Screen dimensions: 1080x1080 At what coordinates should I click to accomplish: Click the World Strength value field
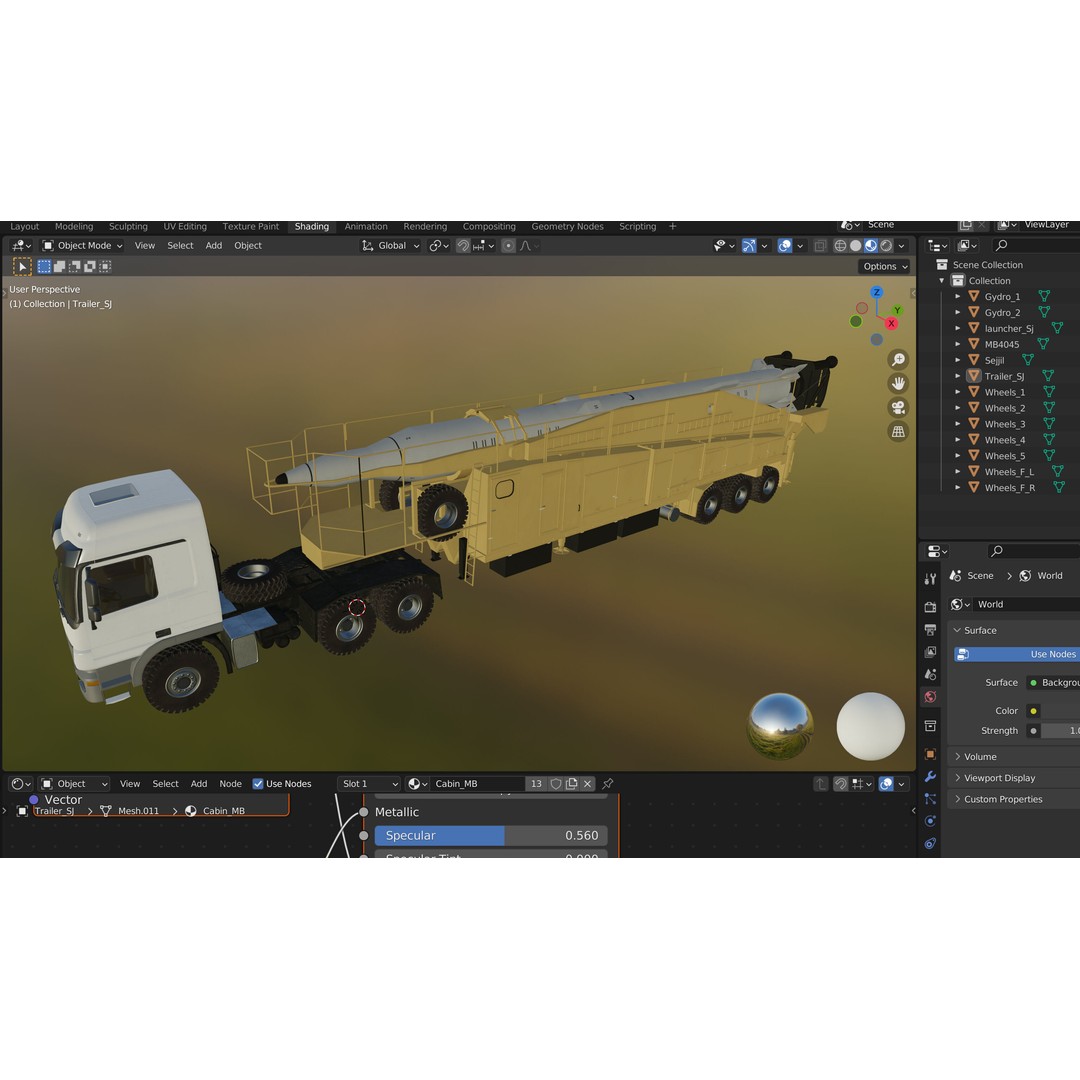[1060, 731]
